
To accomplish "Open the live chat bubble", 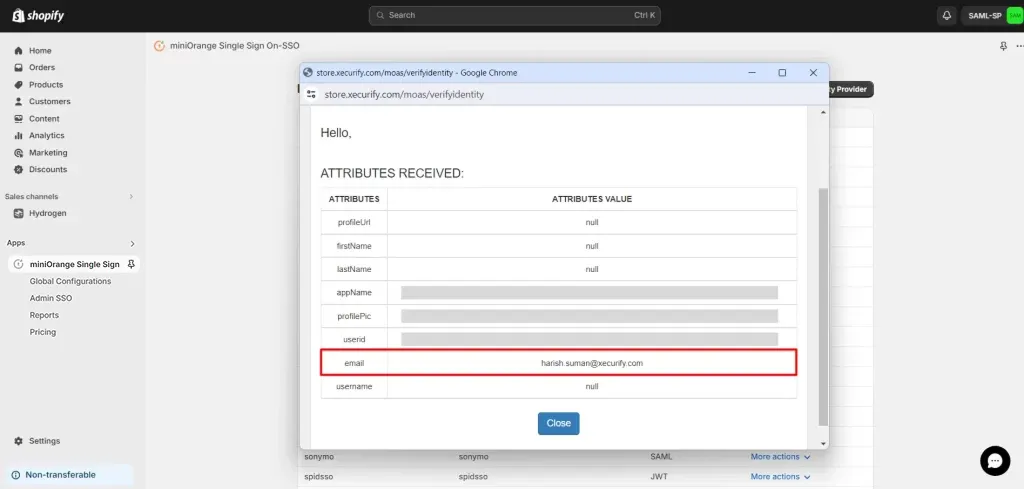I will pyautogui.click(x=995, y=461).
